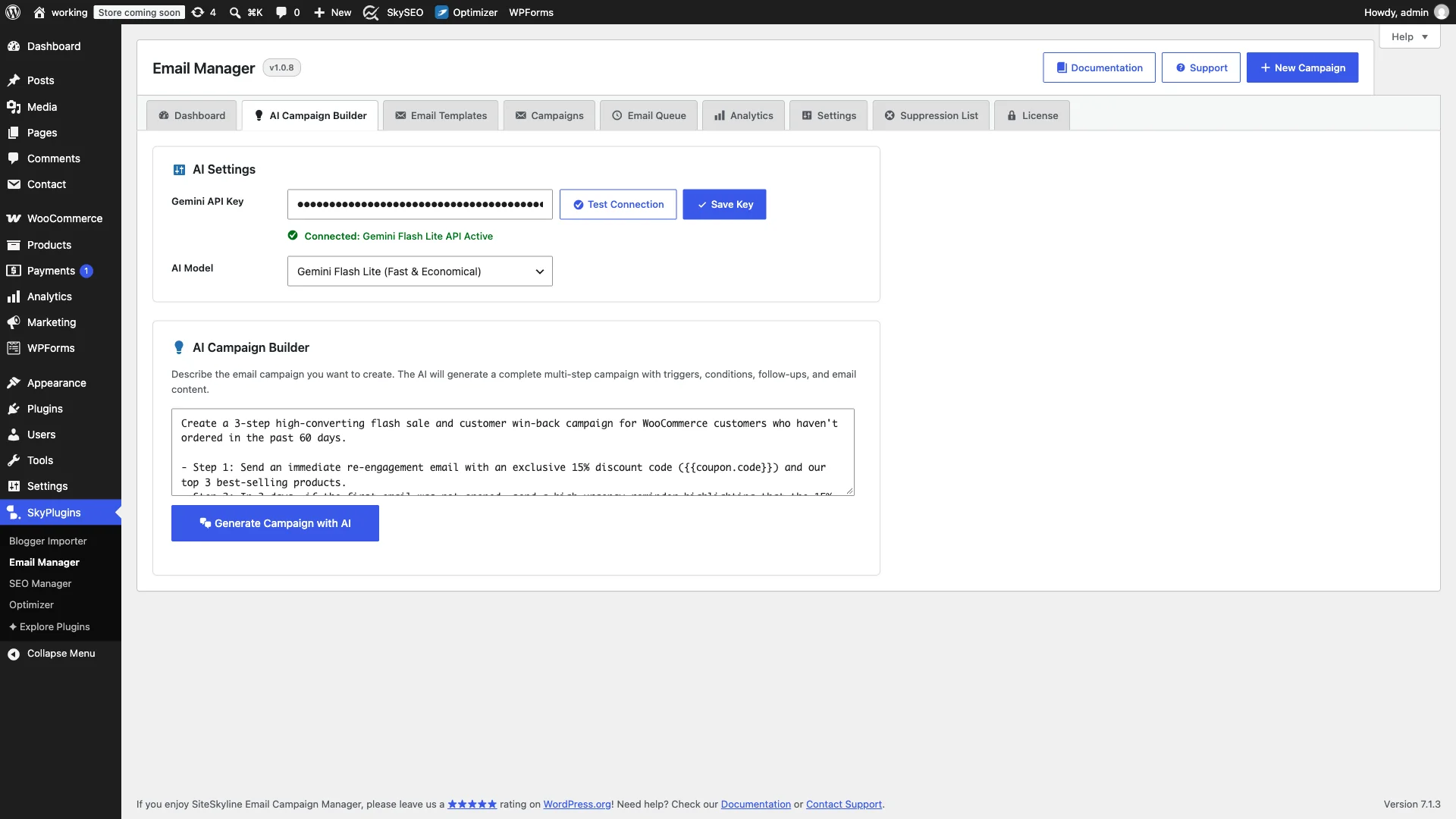
Task: Open the Suppression List tab
Action: pos(930,115)
